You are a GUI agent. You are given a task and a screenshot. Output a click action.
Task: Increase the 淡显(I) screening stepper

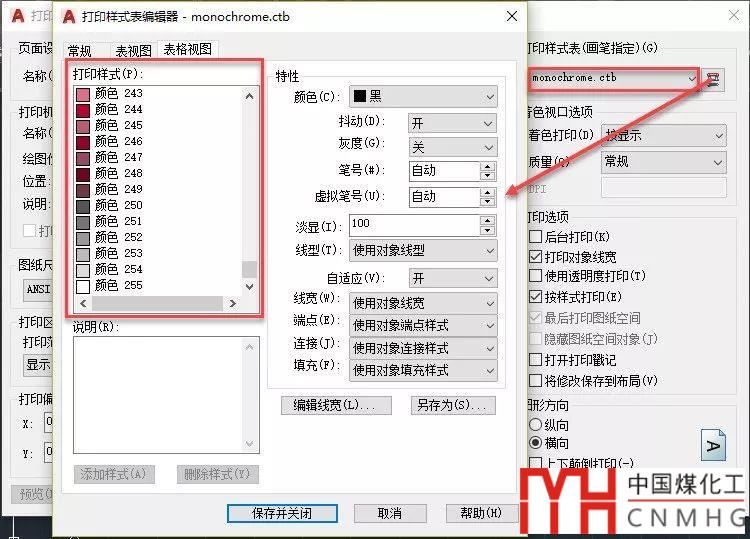(x=487, y=220)
